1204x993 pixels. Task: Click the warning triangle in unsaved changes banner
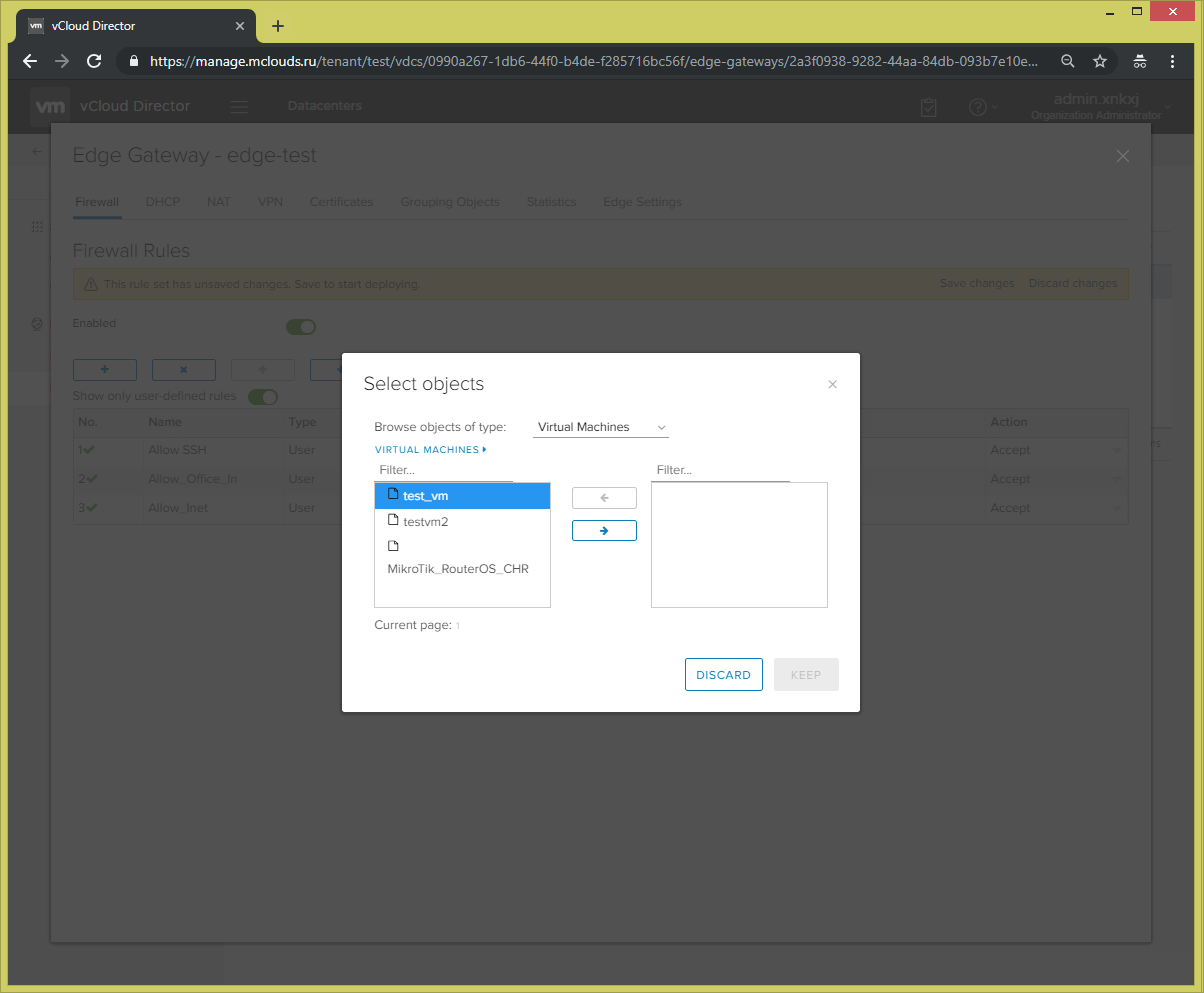coord(91,284)
